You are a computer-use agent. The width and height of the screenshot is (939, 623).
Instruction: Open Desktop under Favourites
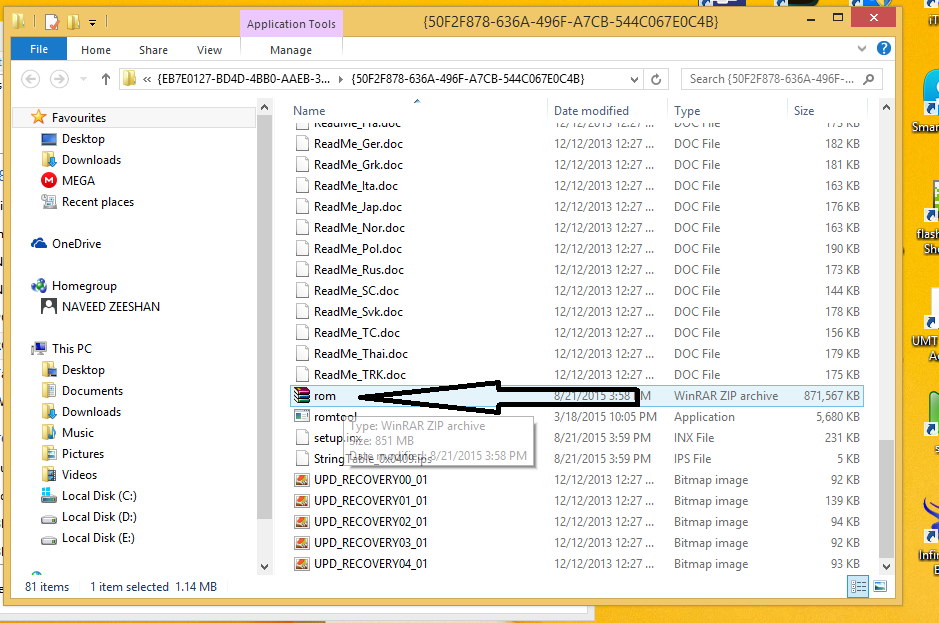[x=83, y=139]
